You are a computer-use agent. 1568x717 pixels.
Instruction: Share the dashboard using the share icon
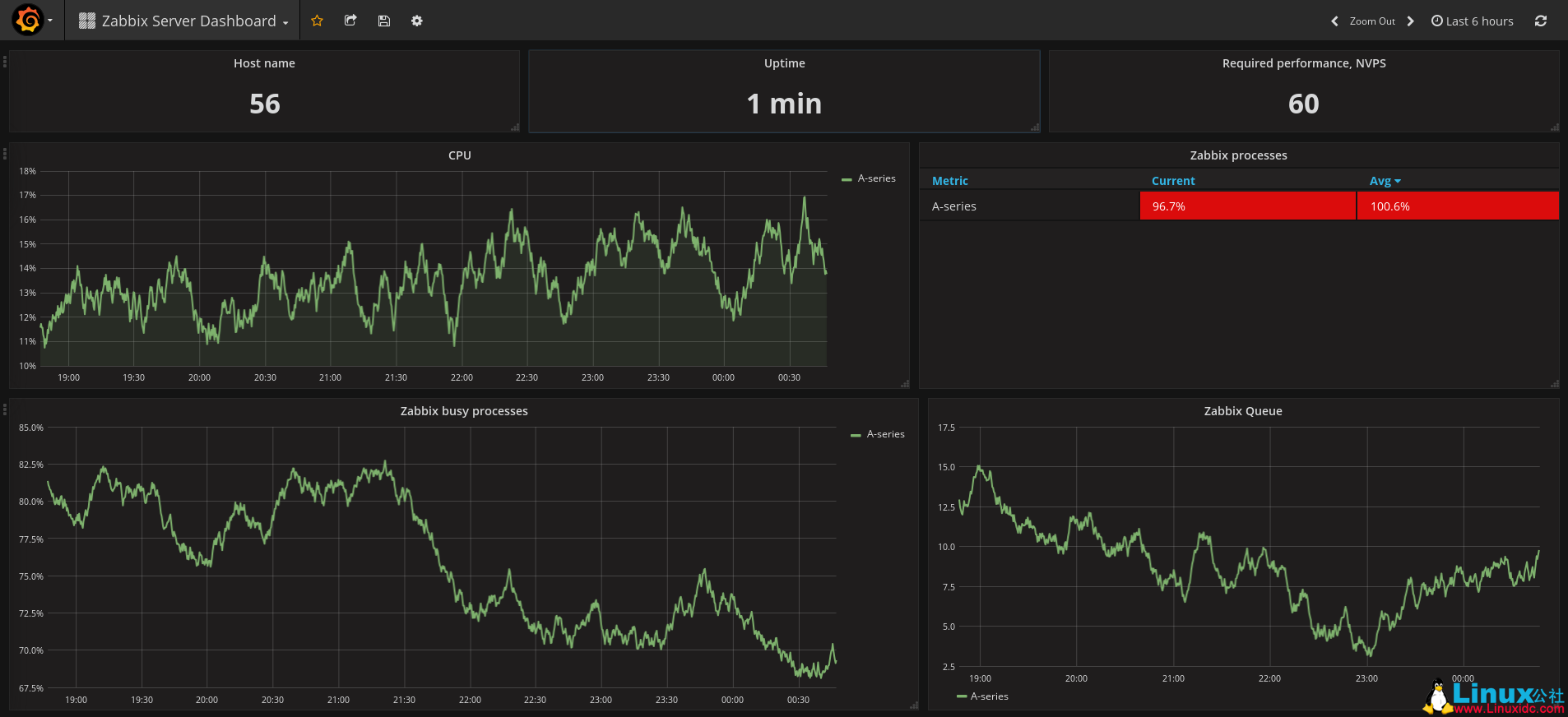point(350,21)
